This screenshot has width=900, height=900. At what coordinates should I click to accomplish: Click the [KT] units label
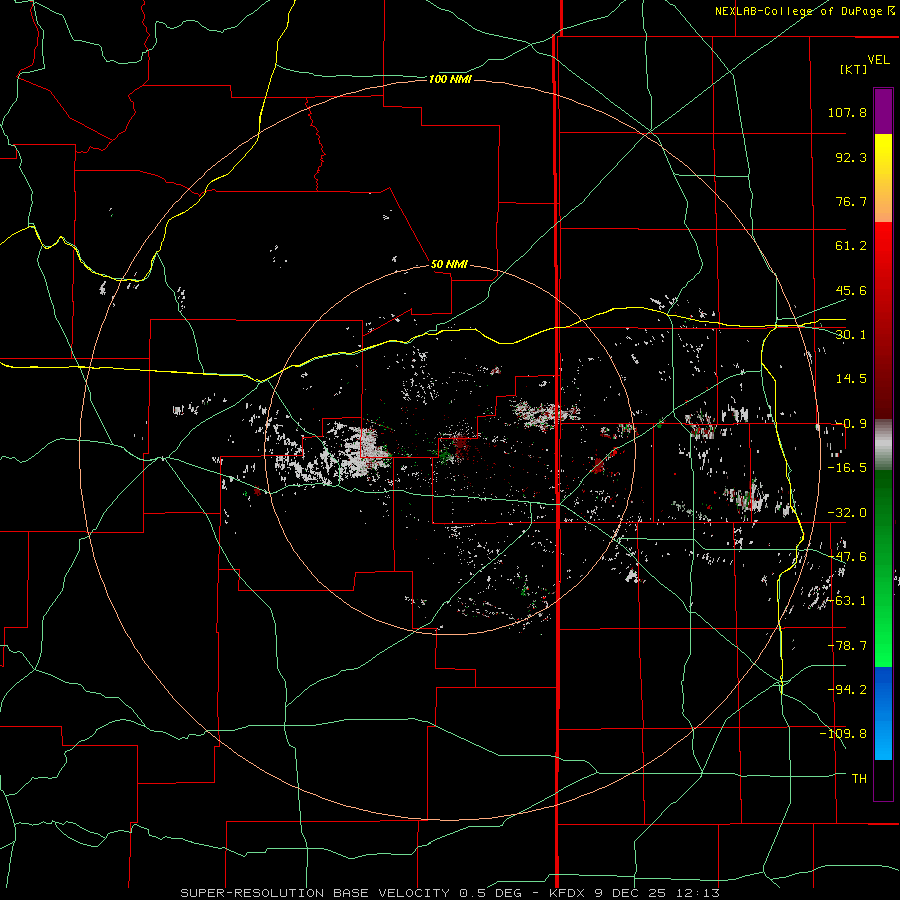tap(854, 69)
